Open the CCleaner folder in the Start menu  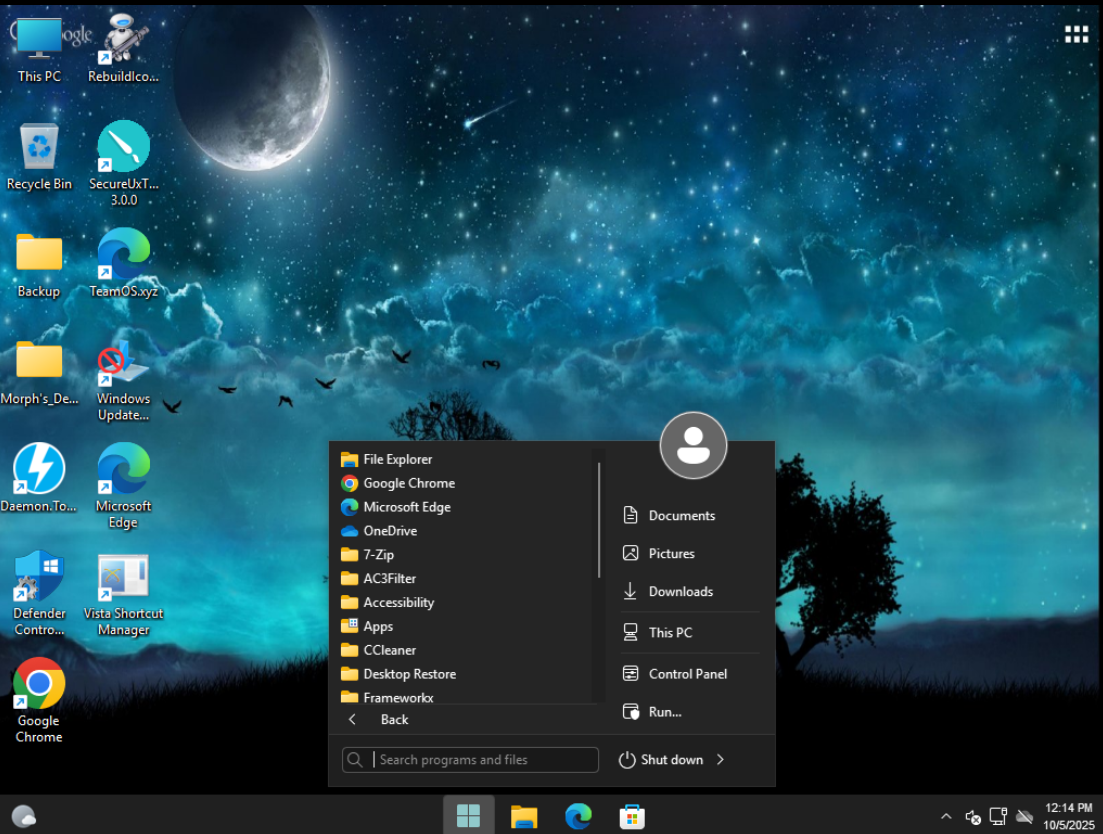[389, 650]
